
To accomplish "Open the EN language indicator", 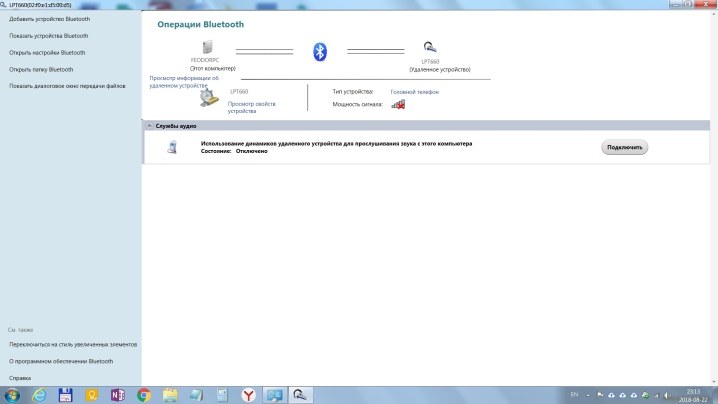I will pos(574,395).
